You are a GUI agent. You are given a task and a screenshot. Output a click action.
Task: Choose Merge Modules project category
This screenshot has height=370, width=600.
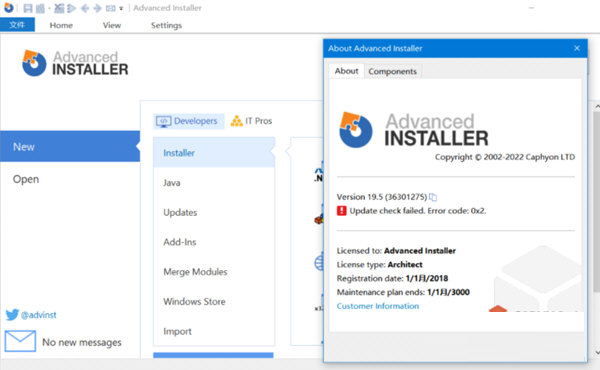[x=214, y=272]
